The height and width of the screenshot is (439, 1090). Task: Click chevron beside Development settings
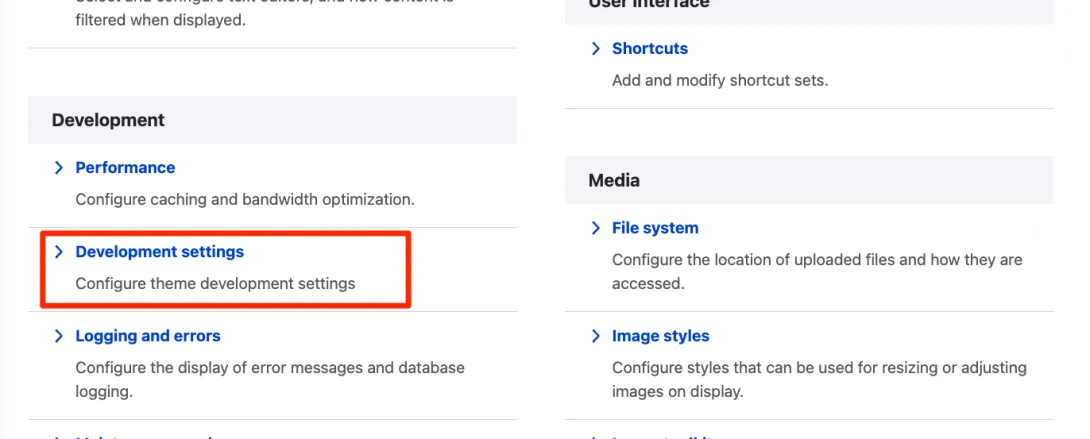click(59, 251)
